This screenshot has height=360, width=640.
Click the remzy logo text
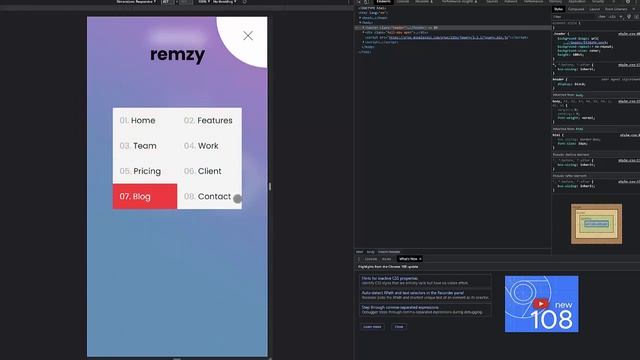click(x=178, y=55)
